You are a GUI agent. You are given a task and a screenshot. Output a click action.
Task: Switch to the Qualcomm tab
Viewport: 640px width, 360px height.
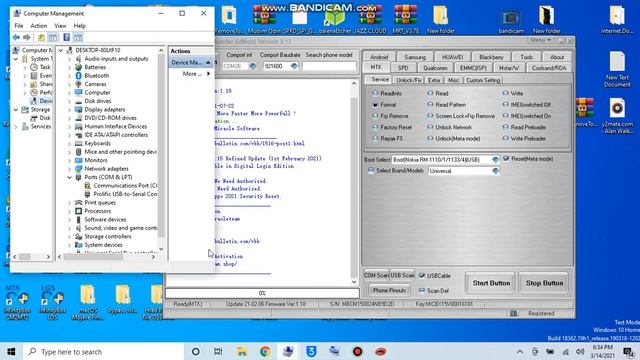(435, 68)
